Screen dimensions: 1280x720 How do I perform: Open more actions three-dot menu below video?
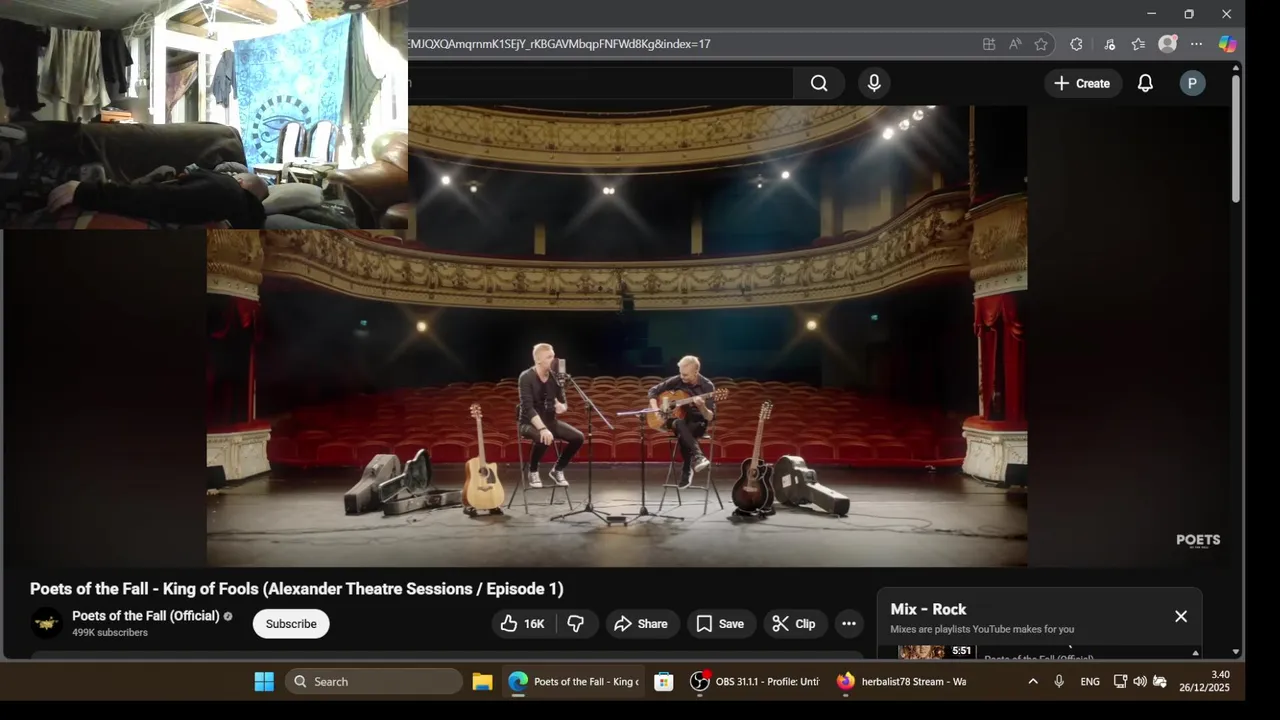pyautogui.click(x=849, y=624)
